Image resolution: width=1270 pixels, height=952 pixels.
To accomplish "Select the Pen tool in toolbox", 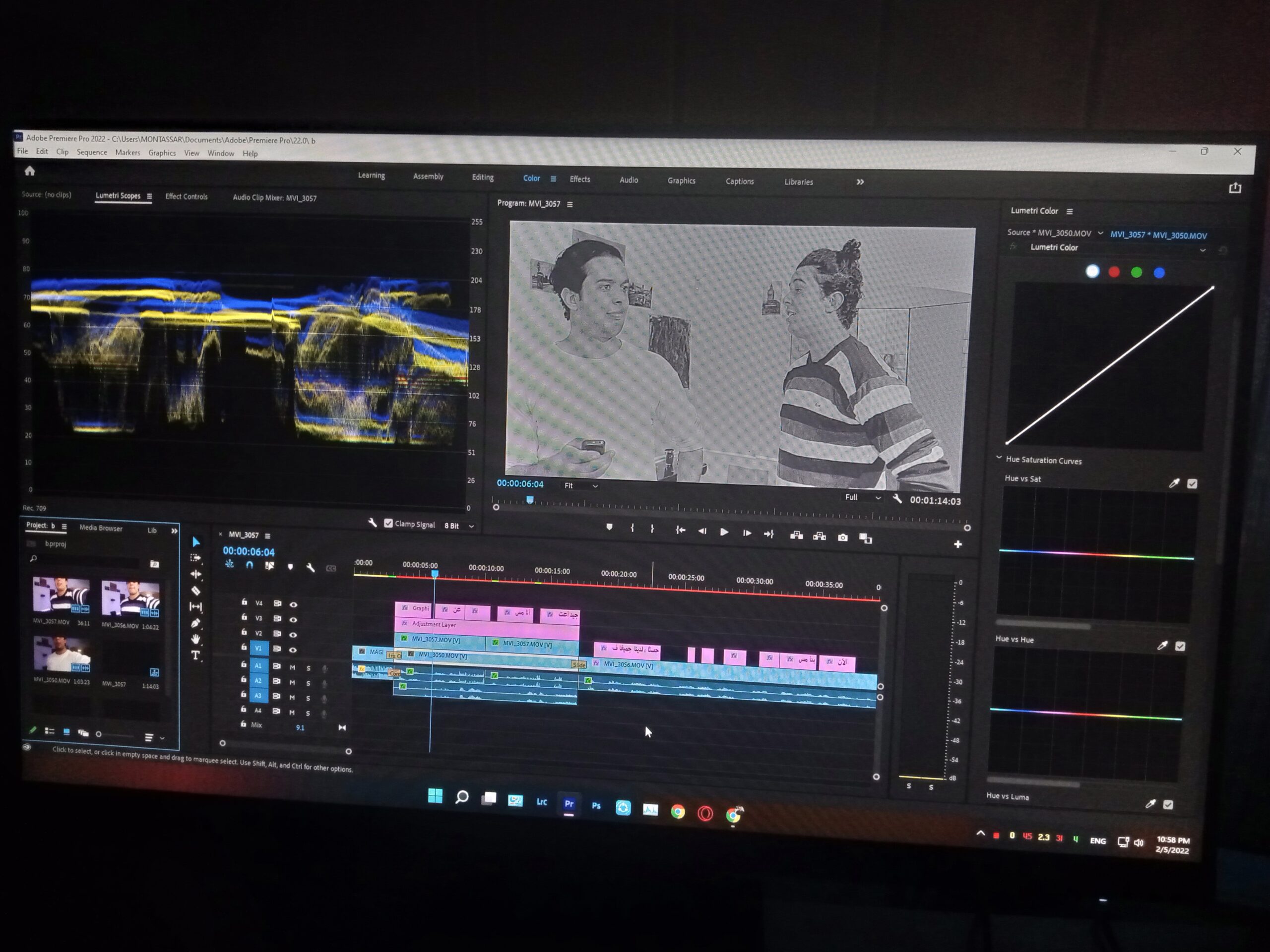I will [196, 623].
